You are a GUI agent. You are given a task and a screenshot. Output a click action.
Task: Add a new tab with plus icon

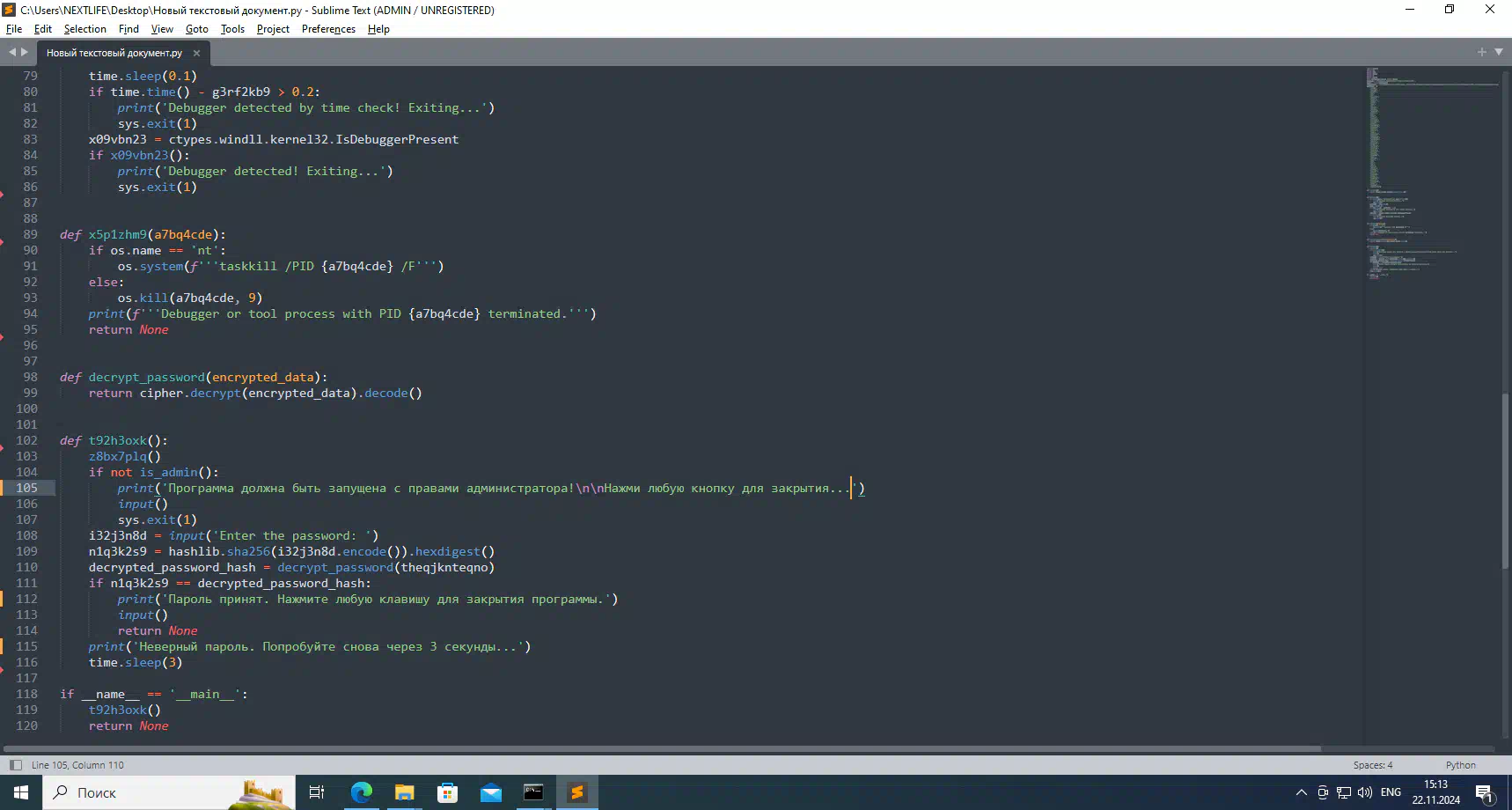point(1482,52)
